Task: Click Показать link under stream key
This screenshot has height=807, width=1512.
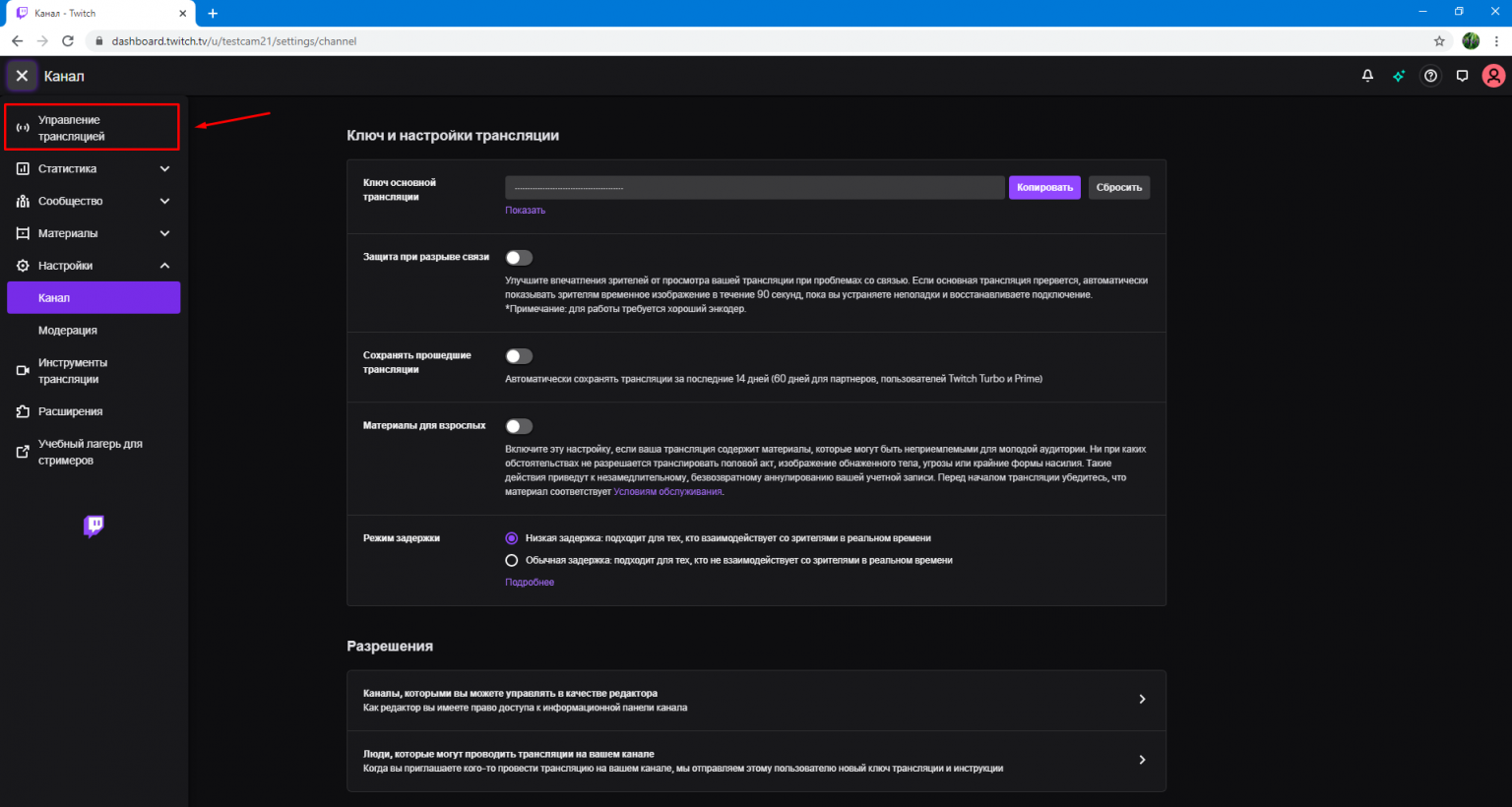Action: 525,211
